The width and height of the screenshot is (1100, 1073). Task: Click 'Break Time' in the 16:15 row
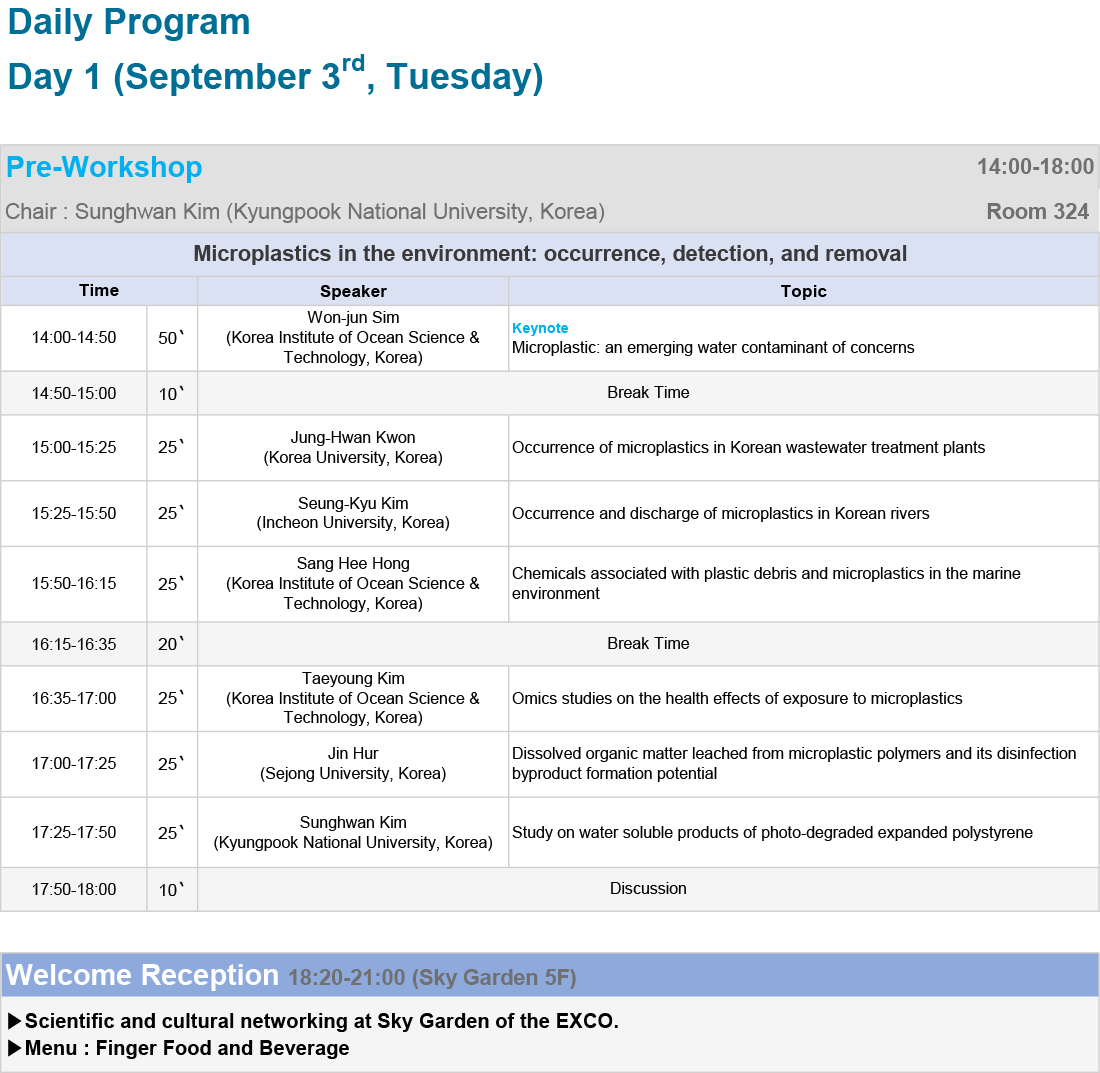[x=648, y=643]
